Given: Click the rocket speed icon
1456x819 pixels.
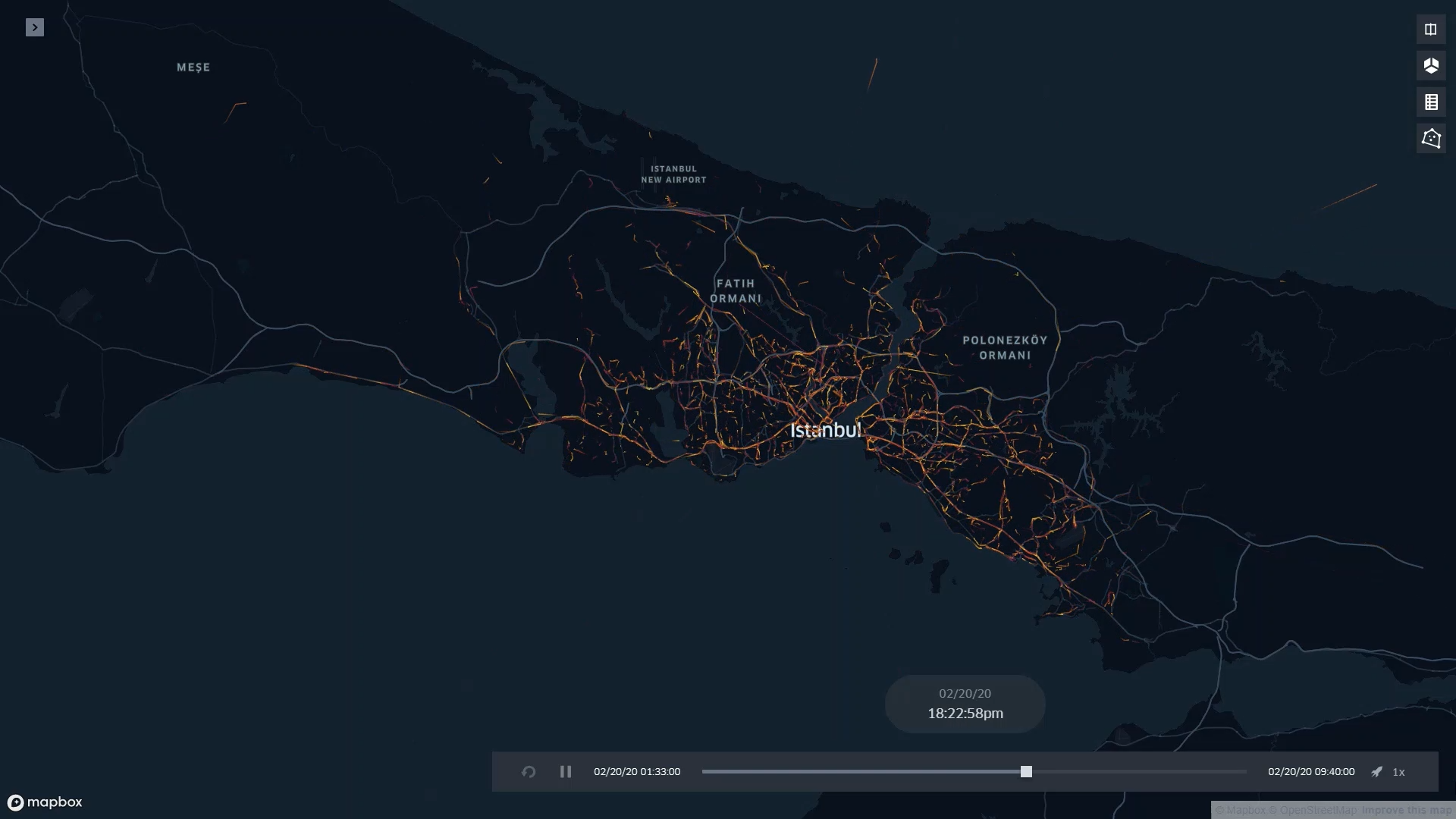Looking at the screenshot, I should 1376,772.
